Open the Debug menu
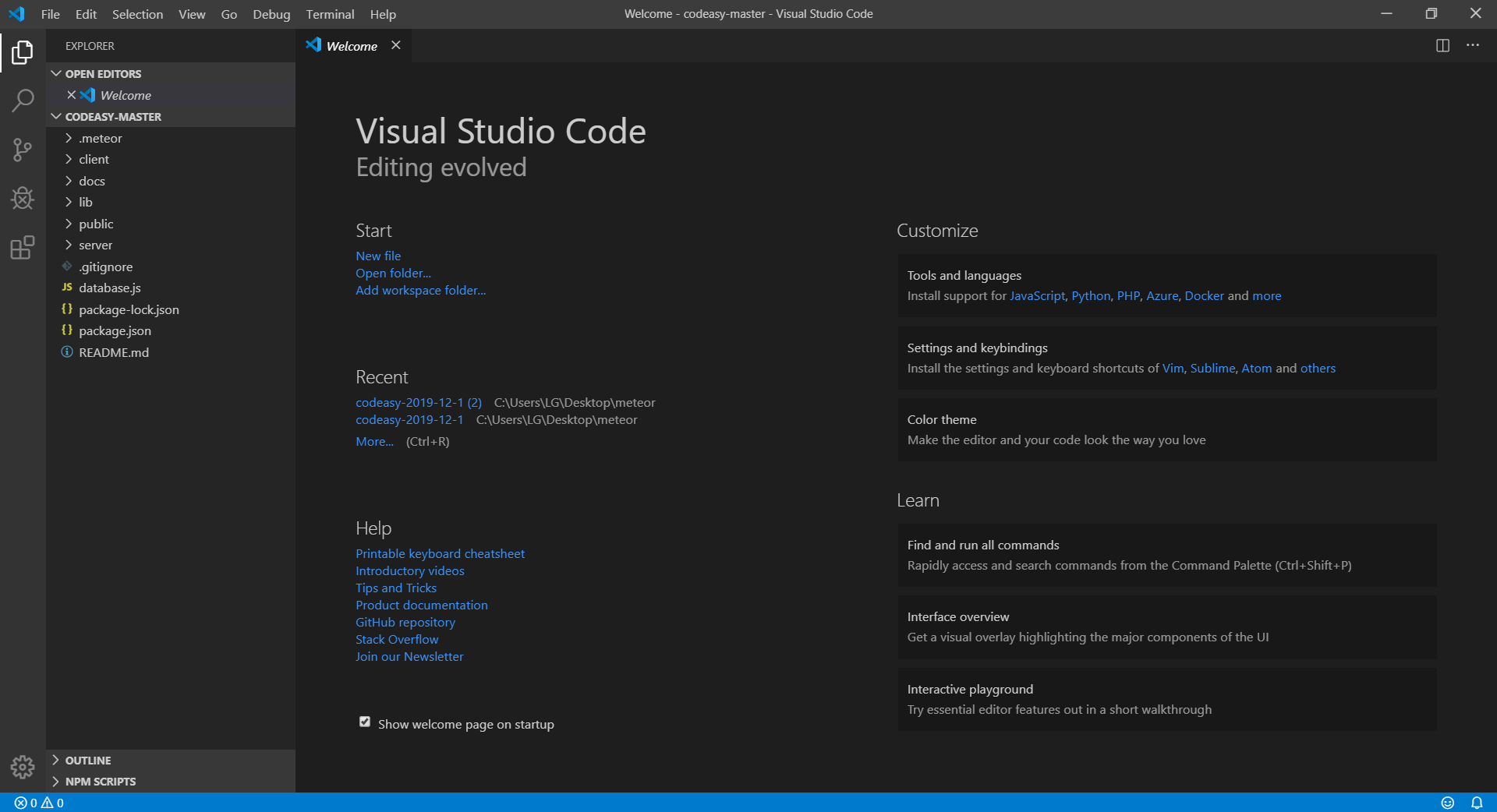Viewport: 1497px width, 812px height. [271, 14]
